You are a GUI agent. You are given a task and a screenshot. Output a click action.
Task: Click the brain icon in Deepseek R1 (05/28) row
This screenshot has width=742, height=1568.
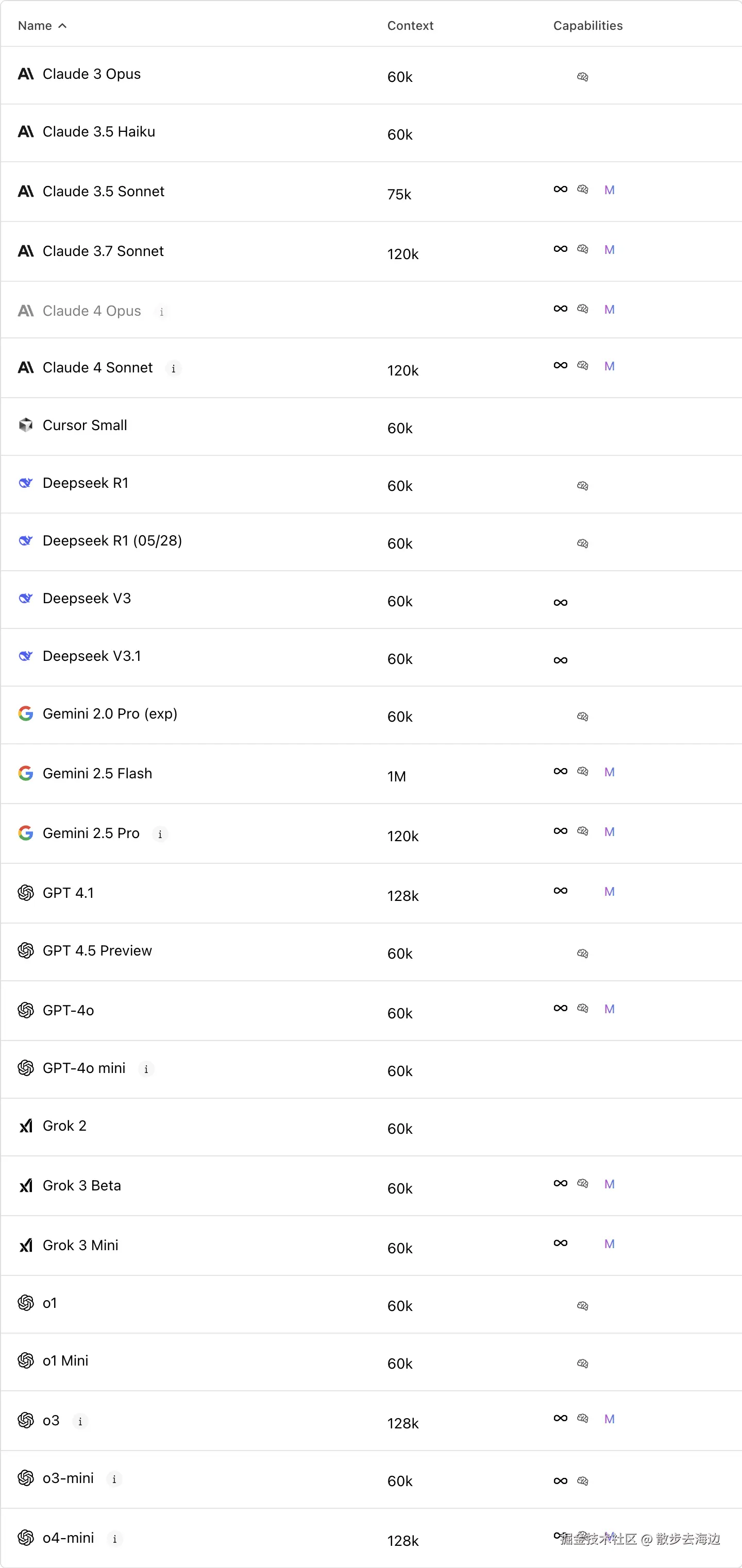click(x=583, y=543)
